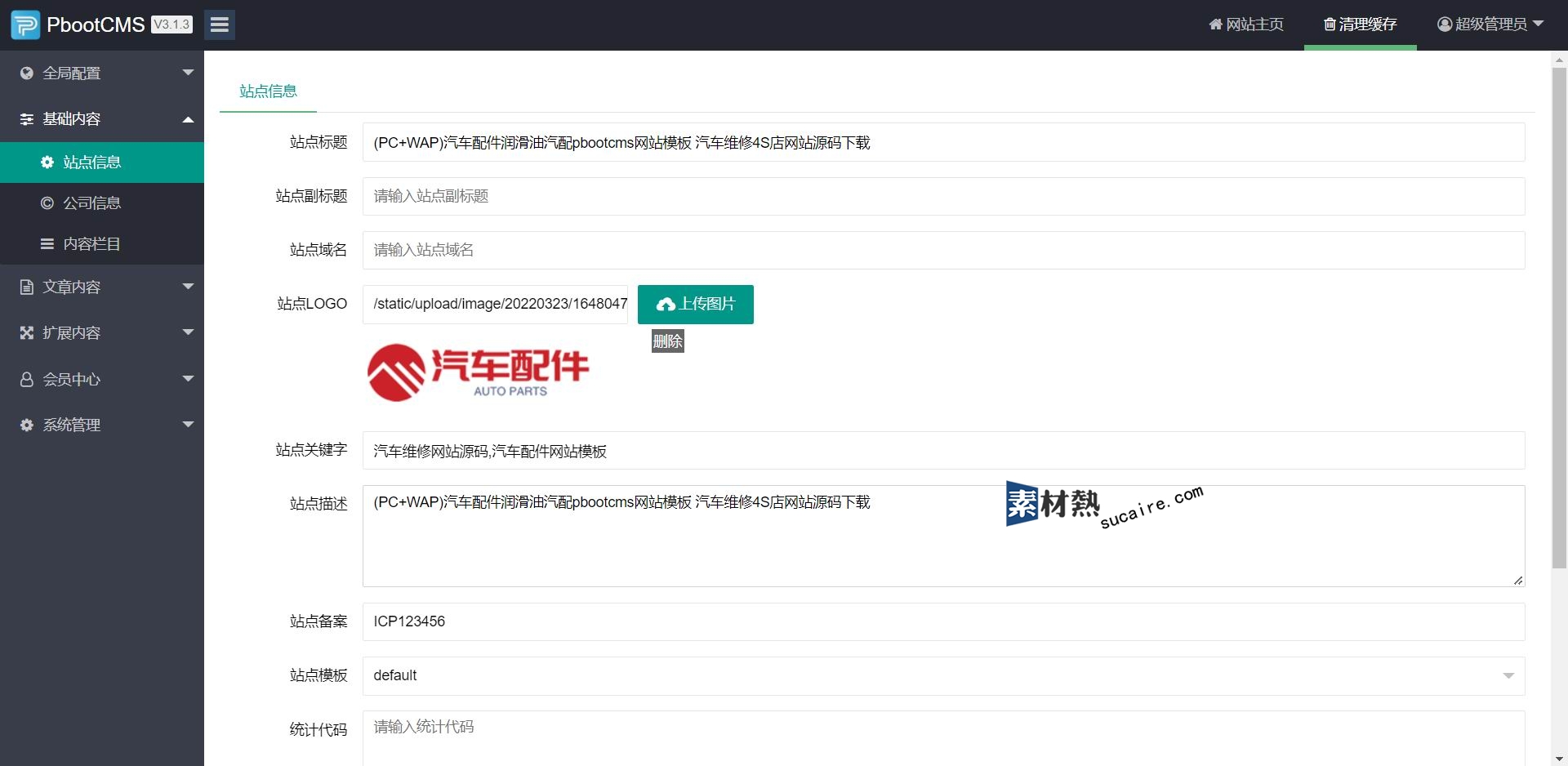Focus the 站点关键字 input field
This screenshot has height=766, width=1568.
coord(943,451)
